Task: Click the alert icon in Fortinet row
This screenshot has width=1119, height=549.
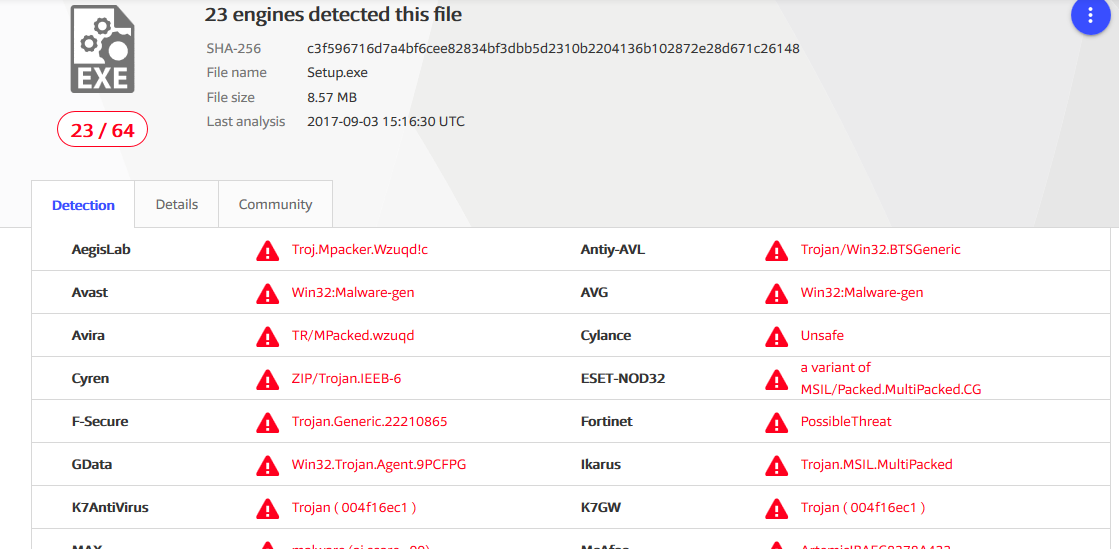Action: [x=776, y=422]
